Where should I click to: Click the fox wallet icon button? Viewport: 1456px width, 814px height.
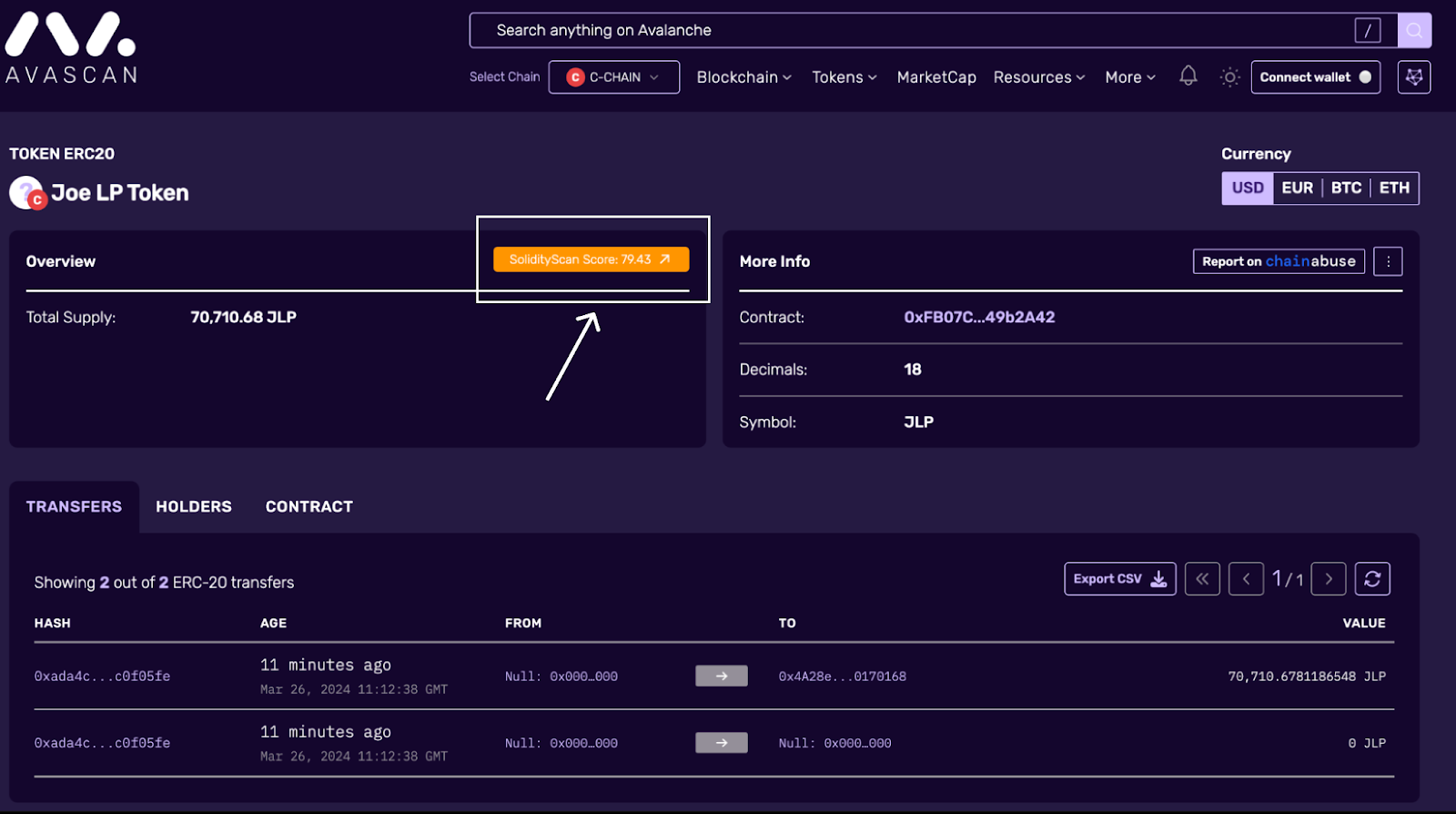point(1413,77)
